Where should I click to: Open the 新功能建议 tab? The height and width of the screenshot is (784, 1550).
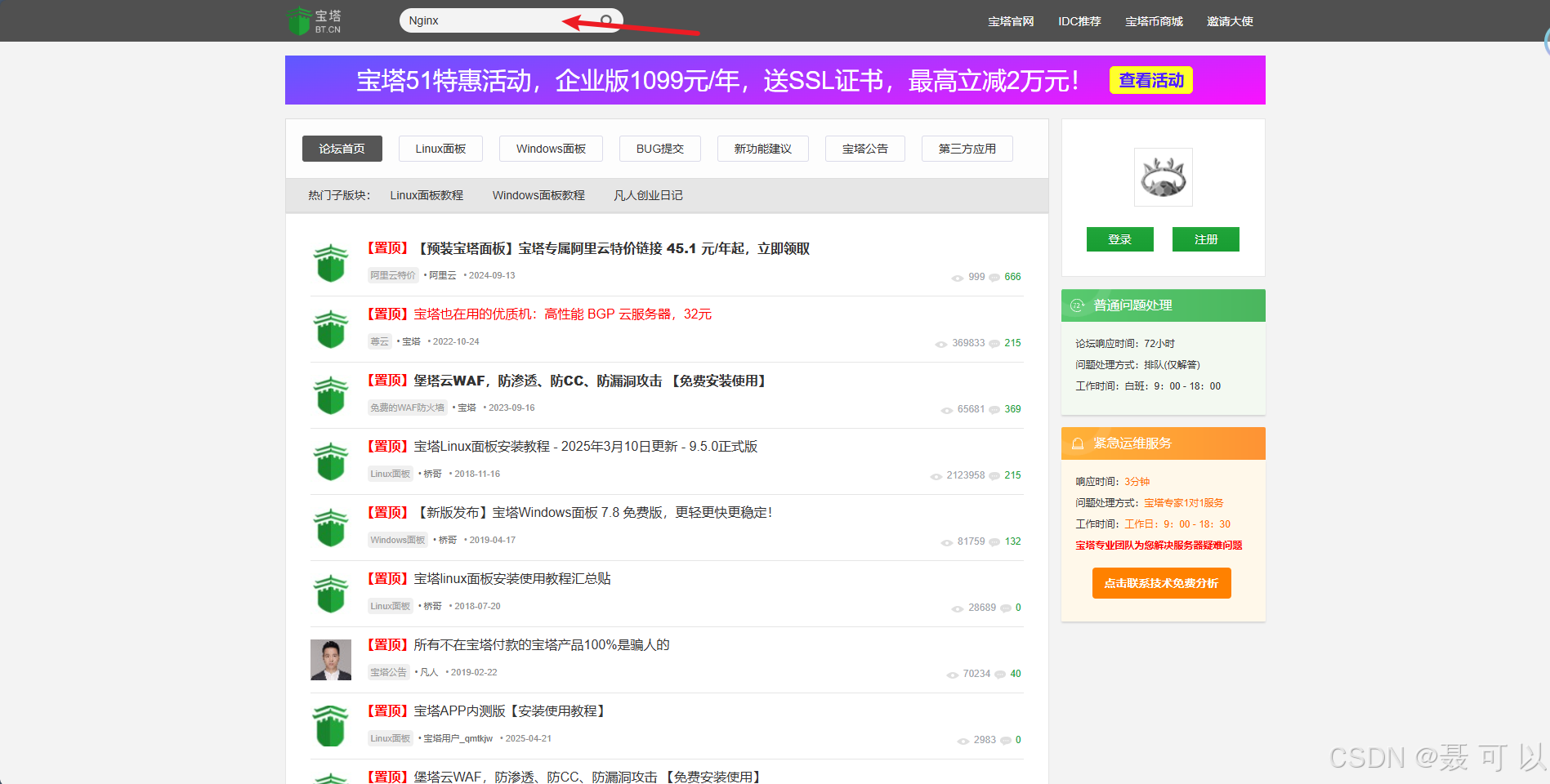(x=762, y=149)
